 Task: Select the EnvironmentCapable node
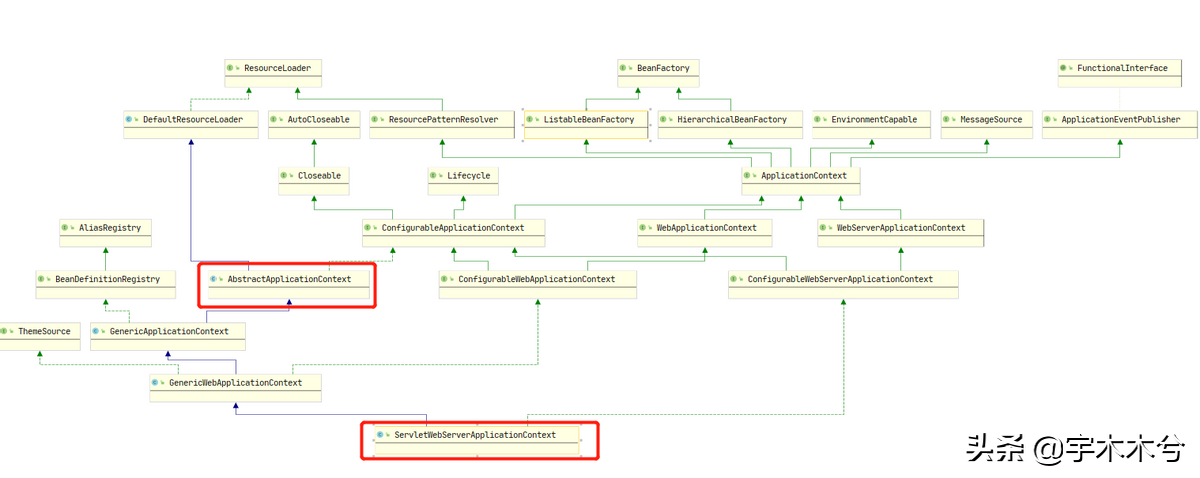pos(871,120)
